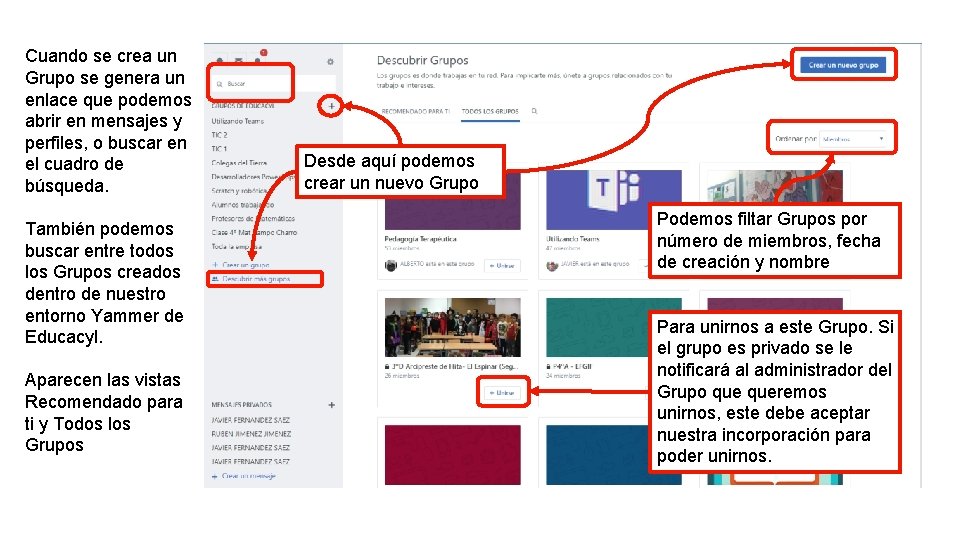This screenshot has height=540, width=960.
Task: Open the Scratch y robótica group
Action: pos(239,191)
